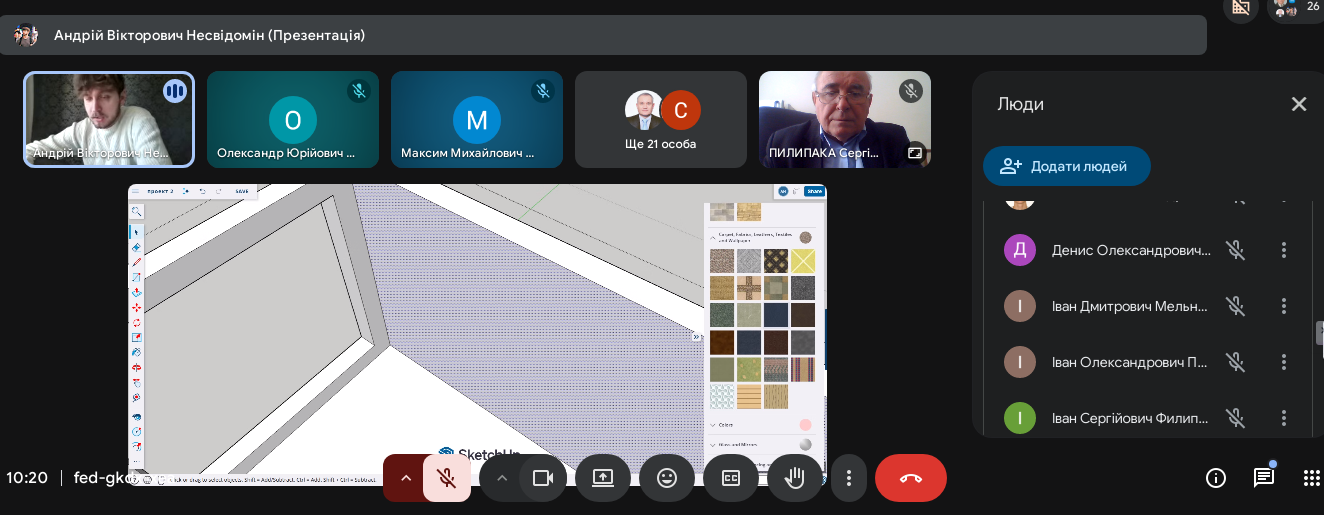The image size is (1324, 515).
Task: Open the emoji reactions button
Action: pyautogui.click(x=667, y=478)
